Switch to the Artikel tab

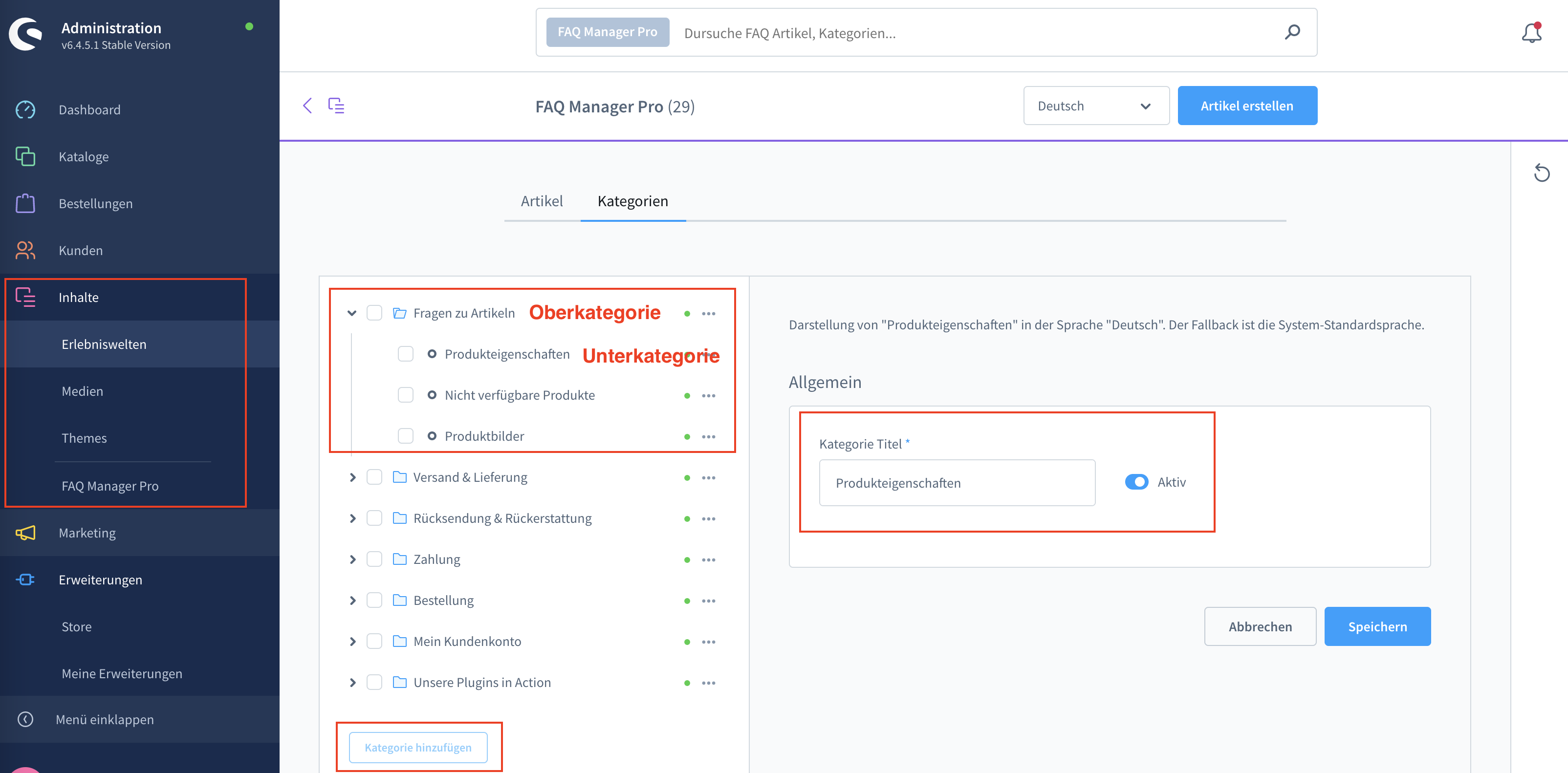pos(542,201)
